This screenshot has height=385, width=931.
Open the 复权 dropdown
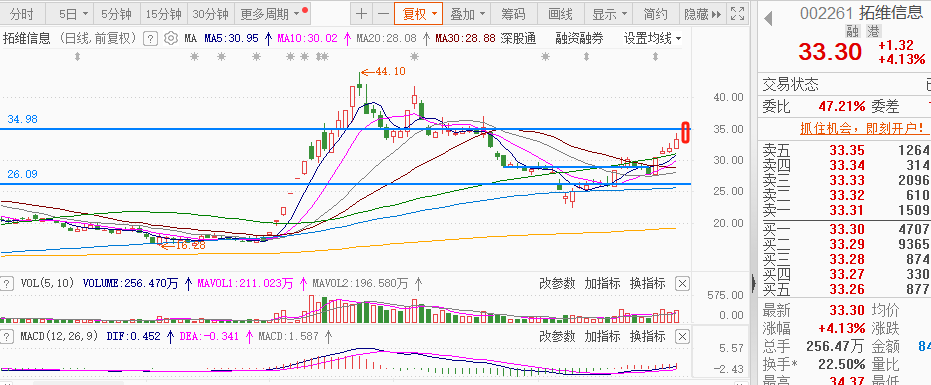419,14
